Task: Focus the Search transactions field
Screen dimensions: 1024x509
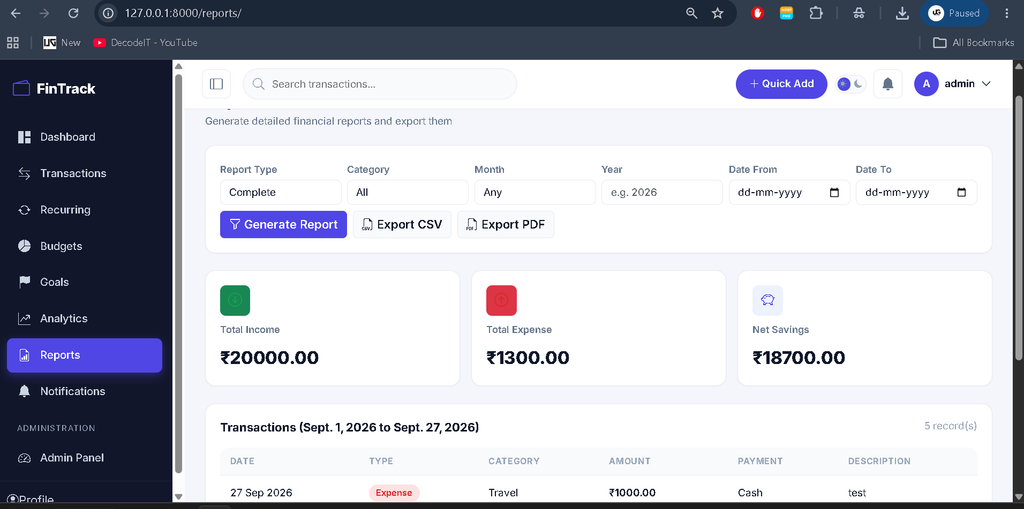Action: pyautogui.click(x=379, y=84)
